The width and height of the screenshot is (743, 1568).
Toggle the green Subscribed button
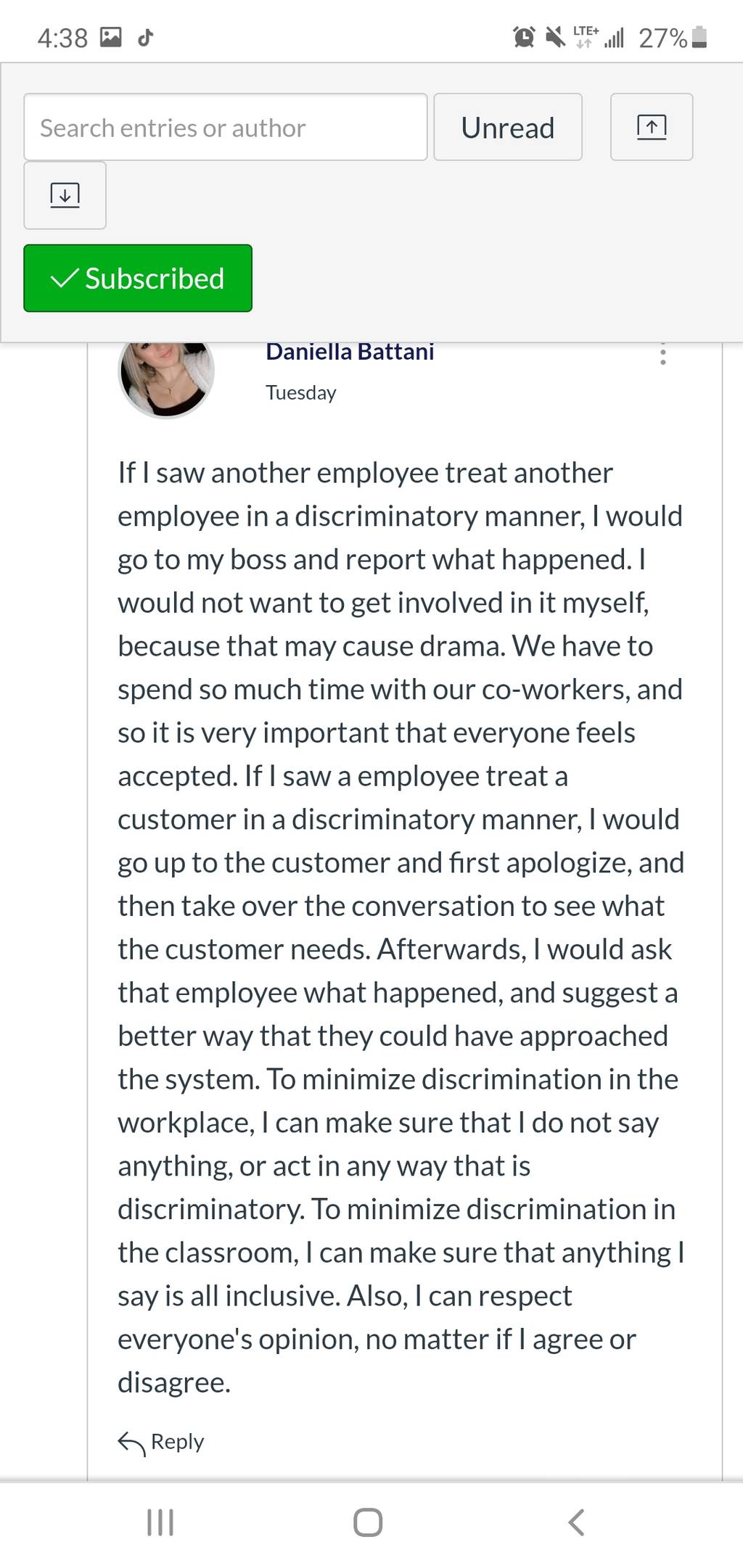(138, 278)
